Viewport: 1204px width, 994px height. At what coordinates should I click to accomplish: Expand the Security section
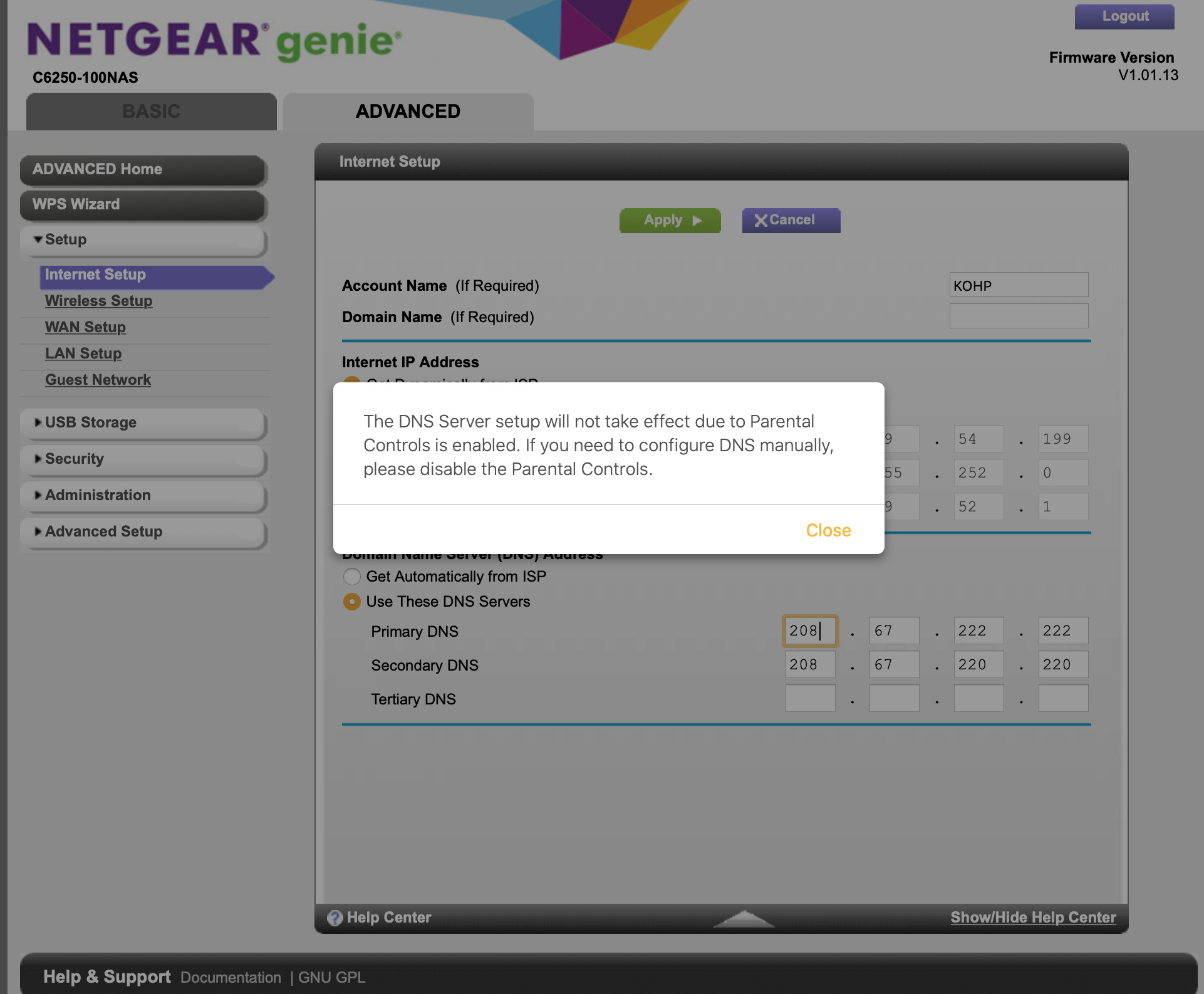pos(143,459)
